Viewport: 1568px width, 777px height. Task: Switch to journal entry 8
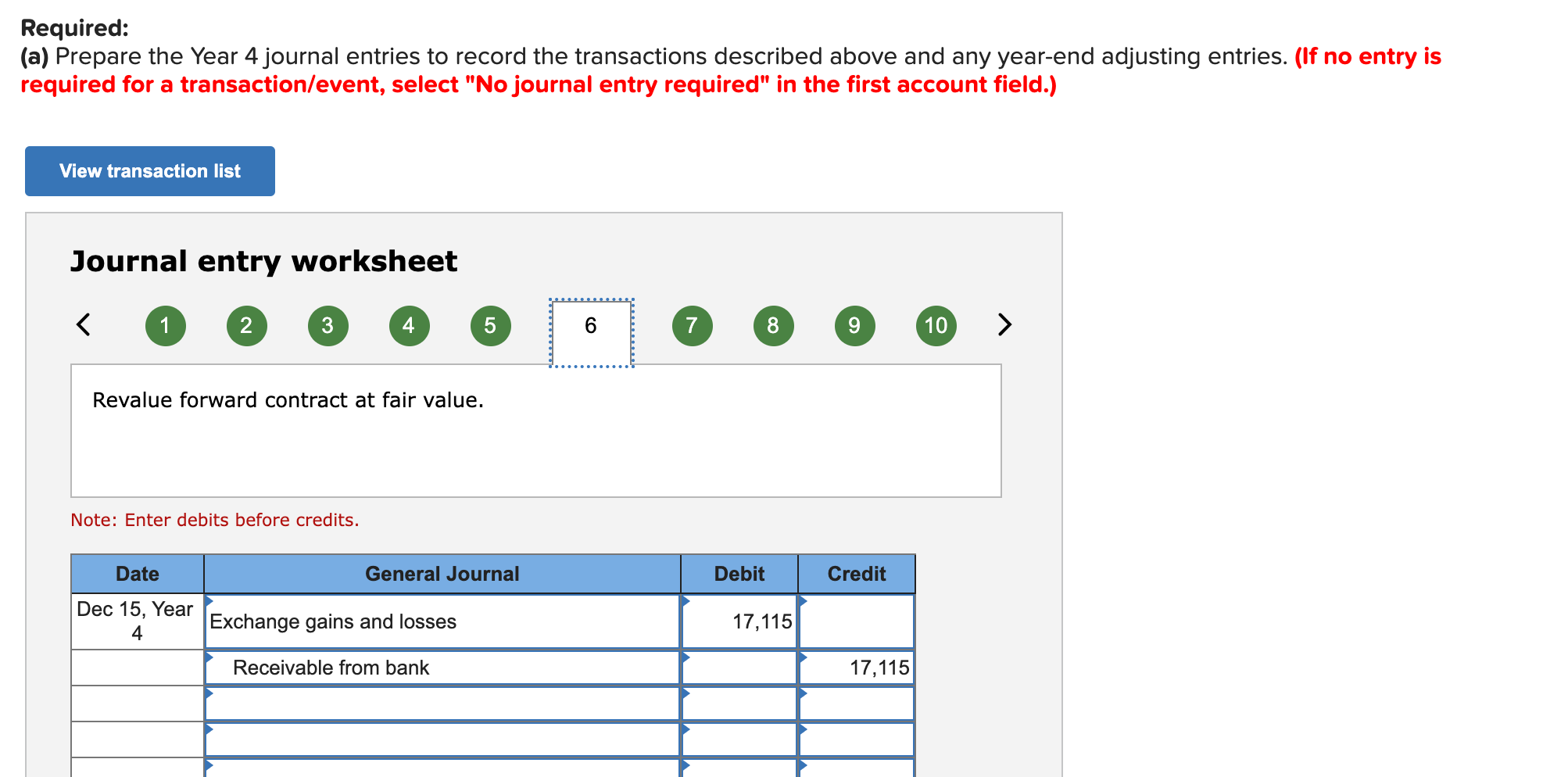click(774, 326)
